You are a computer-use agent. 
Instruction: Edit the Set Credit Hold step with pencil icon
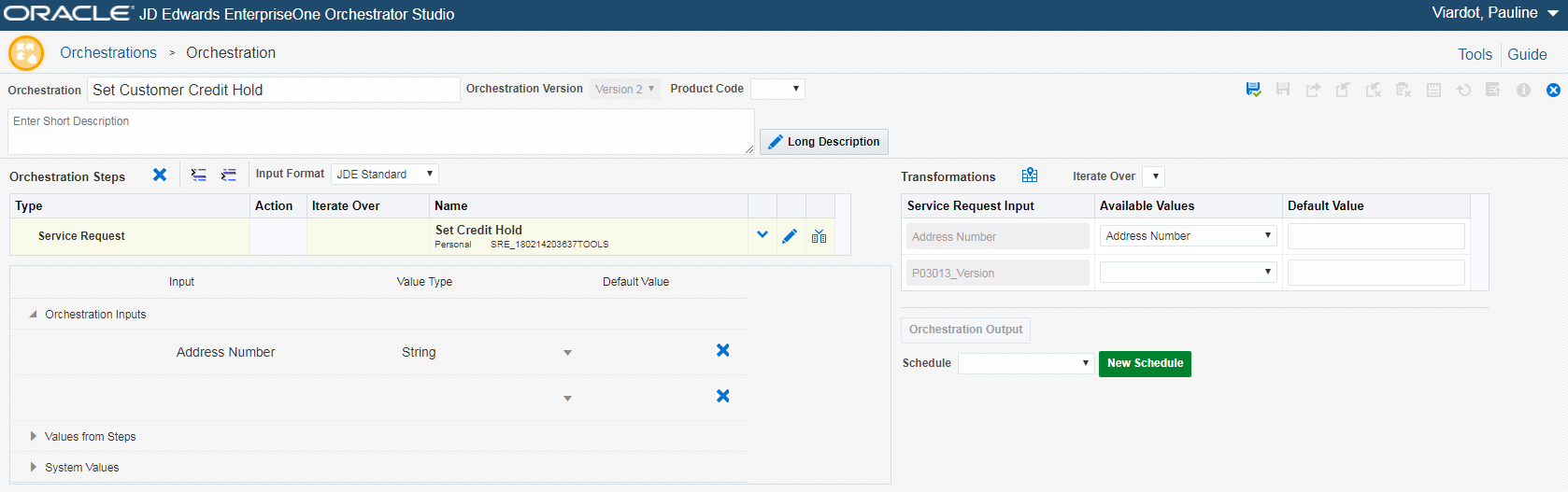tap(790, 236)
